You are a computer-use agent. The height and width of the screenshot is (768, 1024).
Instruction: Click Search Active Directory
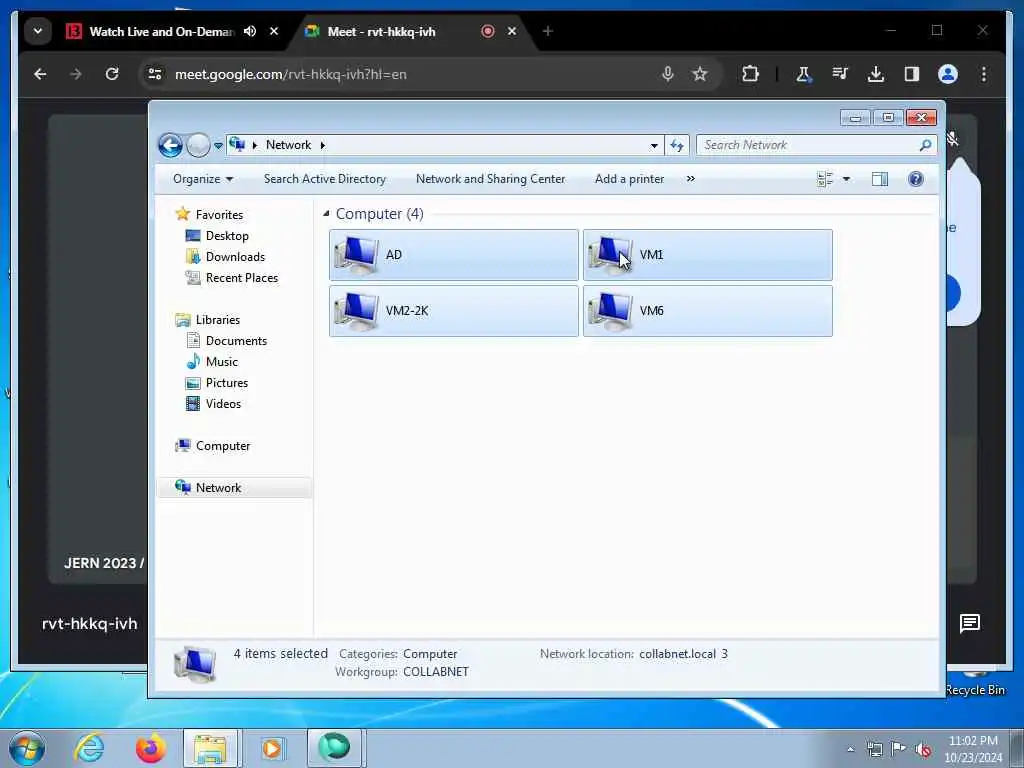click(325, 179)
